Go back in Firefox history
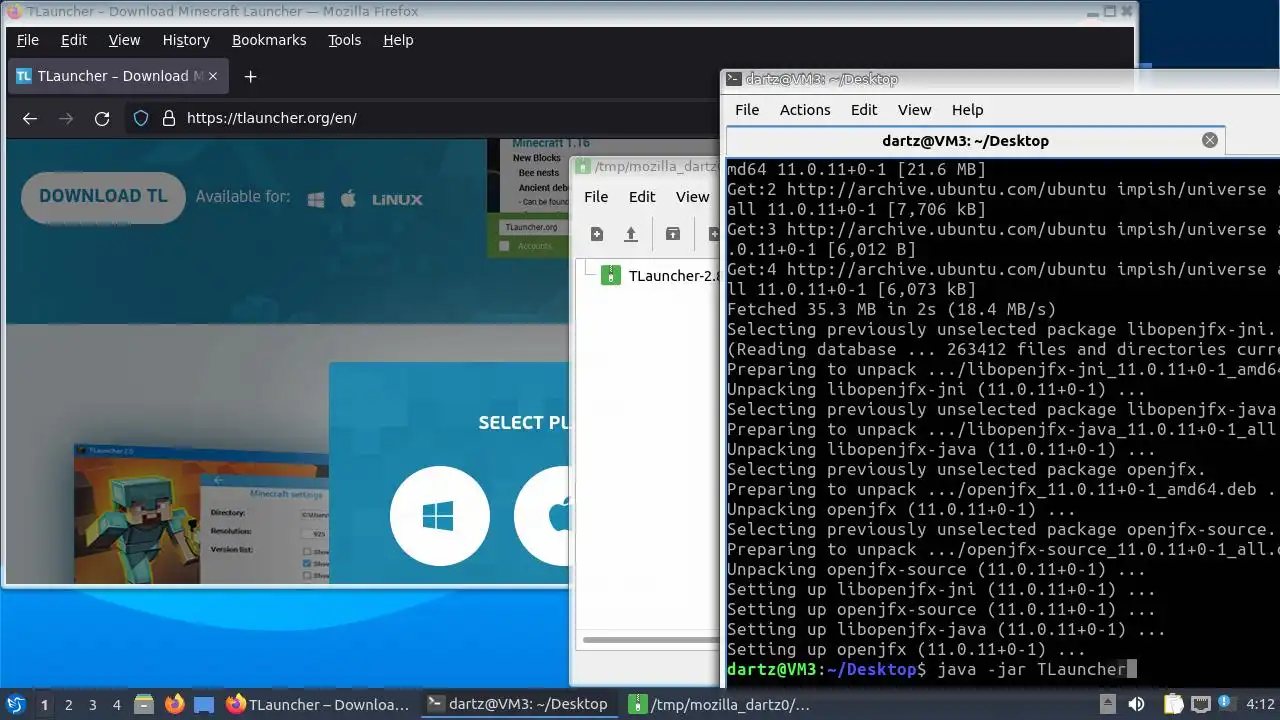The image size is (1280, 720). coord(30,118)
